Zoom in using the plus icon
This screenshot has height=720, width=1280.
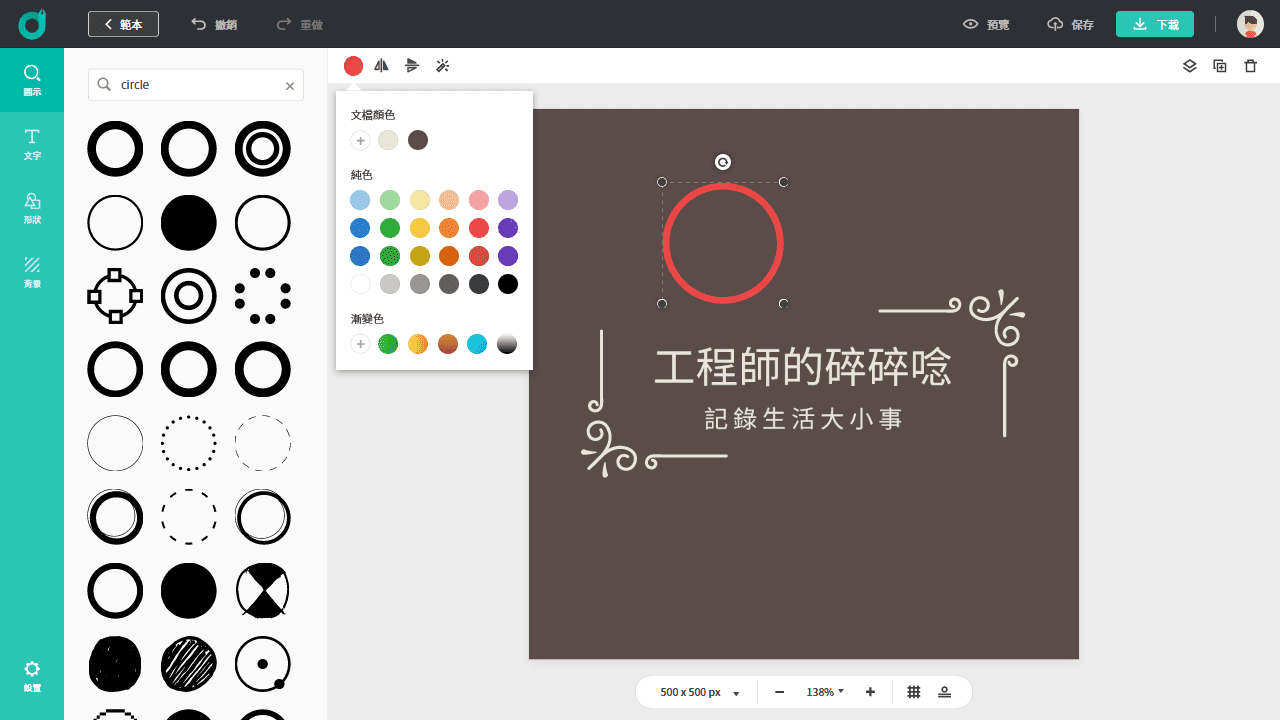(x=869, y=691)
